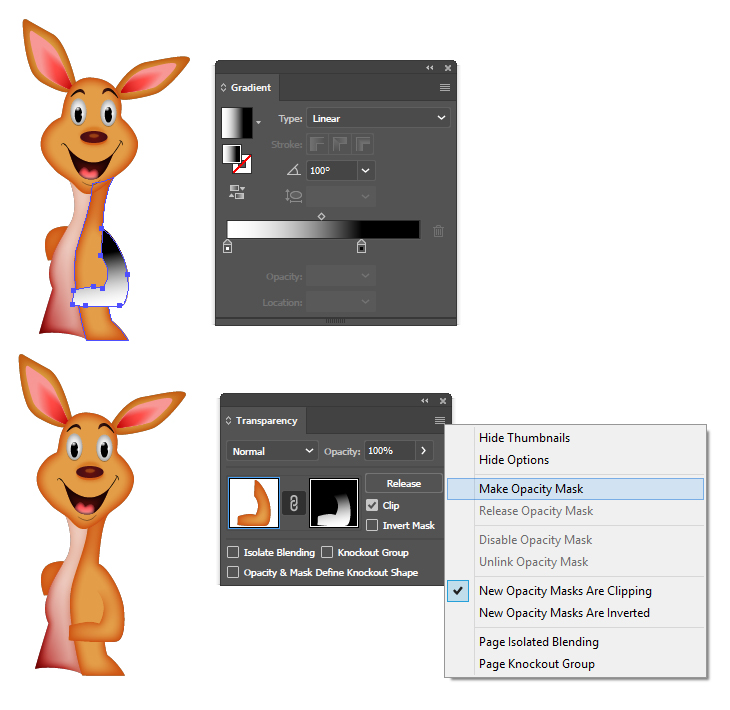Image resolution: width=730 pixels, height=710 pixels.
Task: Collapse the Transparency panel with double arrows
Action: pyautogui.click(x=425, y=401)
